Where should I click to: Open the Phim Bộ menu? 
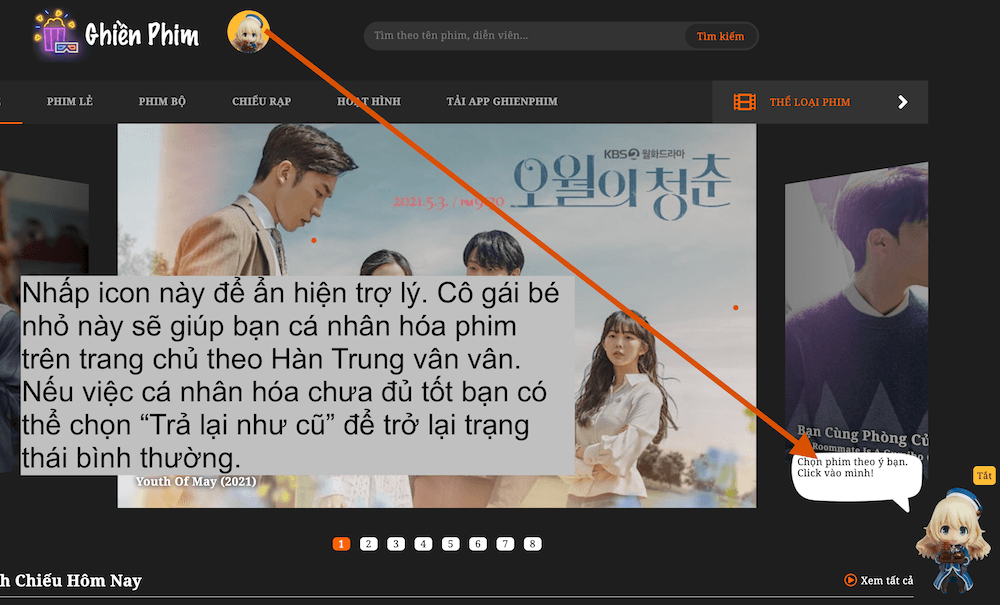pos(162,102)
